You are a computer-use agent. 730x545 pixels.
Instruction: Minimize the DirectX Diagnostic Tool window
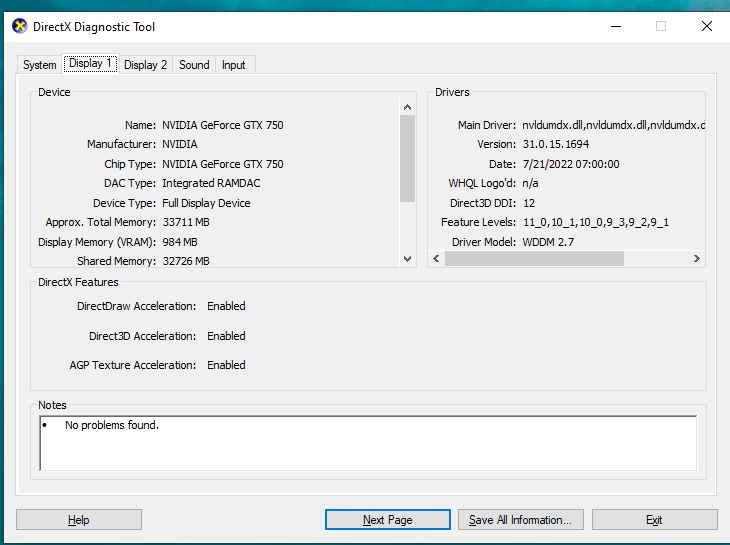click(614, 27)
